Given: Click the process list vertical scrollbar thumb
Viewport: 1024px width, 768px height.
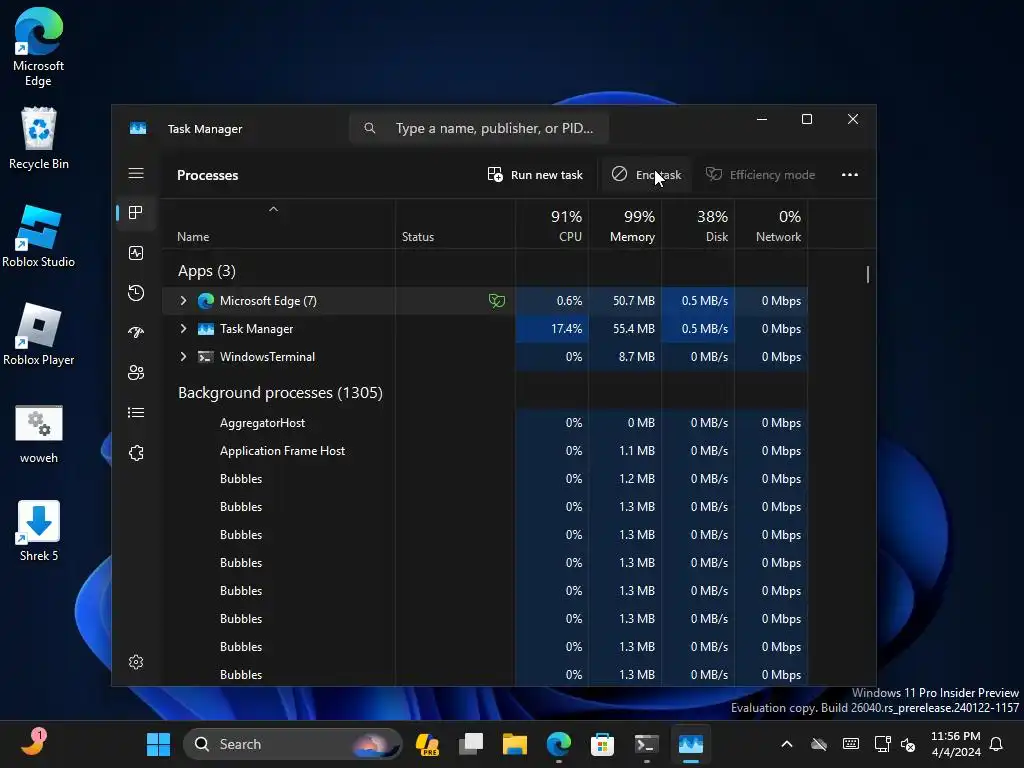Looking at the screenshot, I should tap(867, 274).
